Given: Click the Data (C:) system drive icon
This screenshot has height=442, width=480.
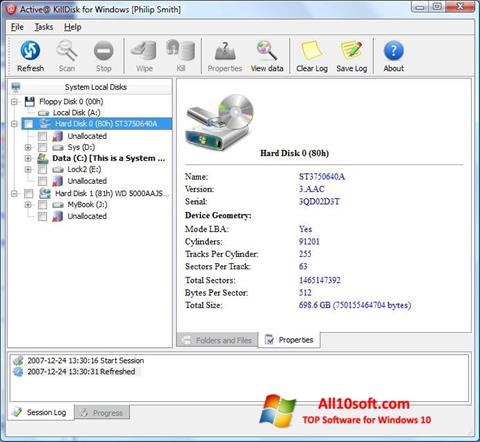Looking at the screenshot, I should [x=43, y=158].
